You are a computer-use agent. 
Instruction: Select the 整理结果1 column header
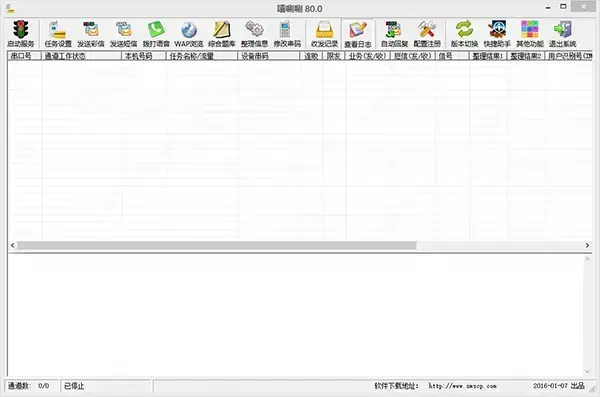point(488,56)
